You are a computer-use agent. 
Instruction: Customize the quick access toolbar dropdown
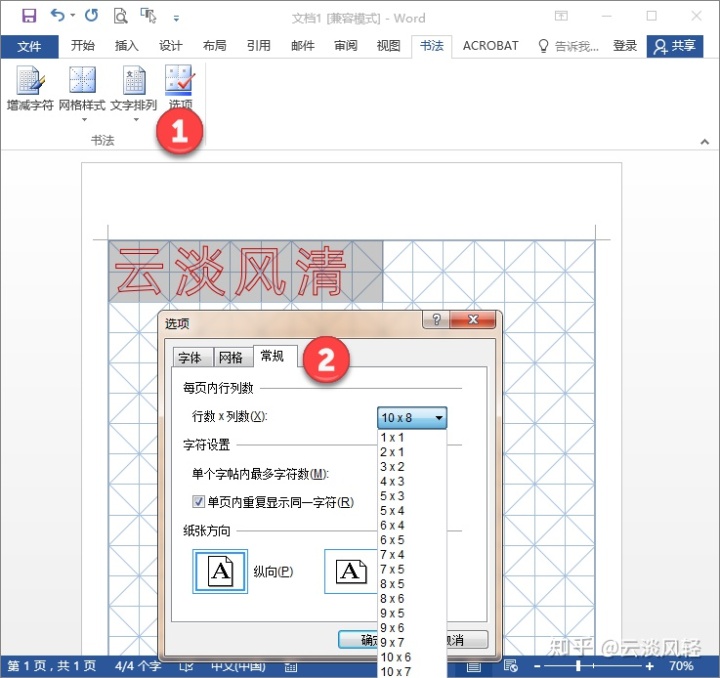tap(176, 18)
